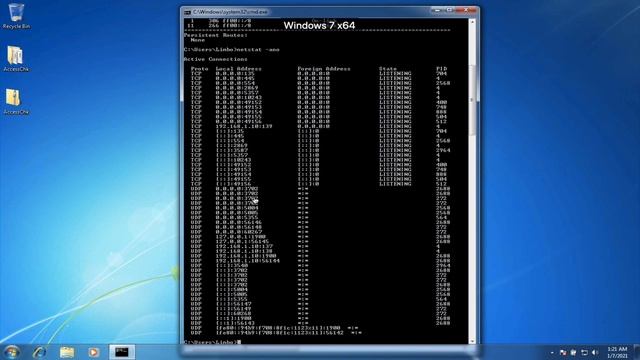
Task: Close the cmd.exe window
Action: (466, 10)
